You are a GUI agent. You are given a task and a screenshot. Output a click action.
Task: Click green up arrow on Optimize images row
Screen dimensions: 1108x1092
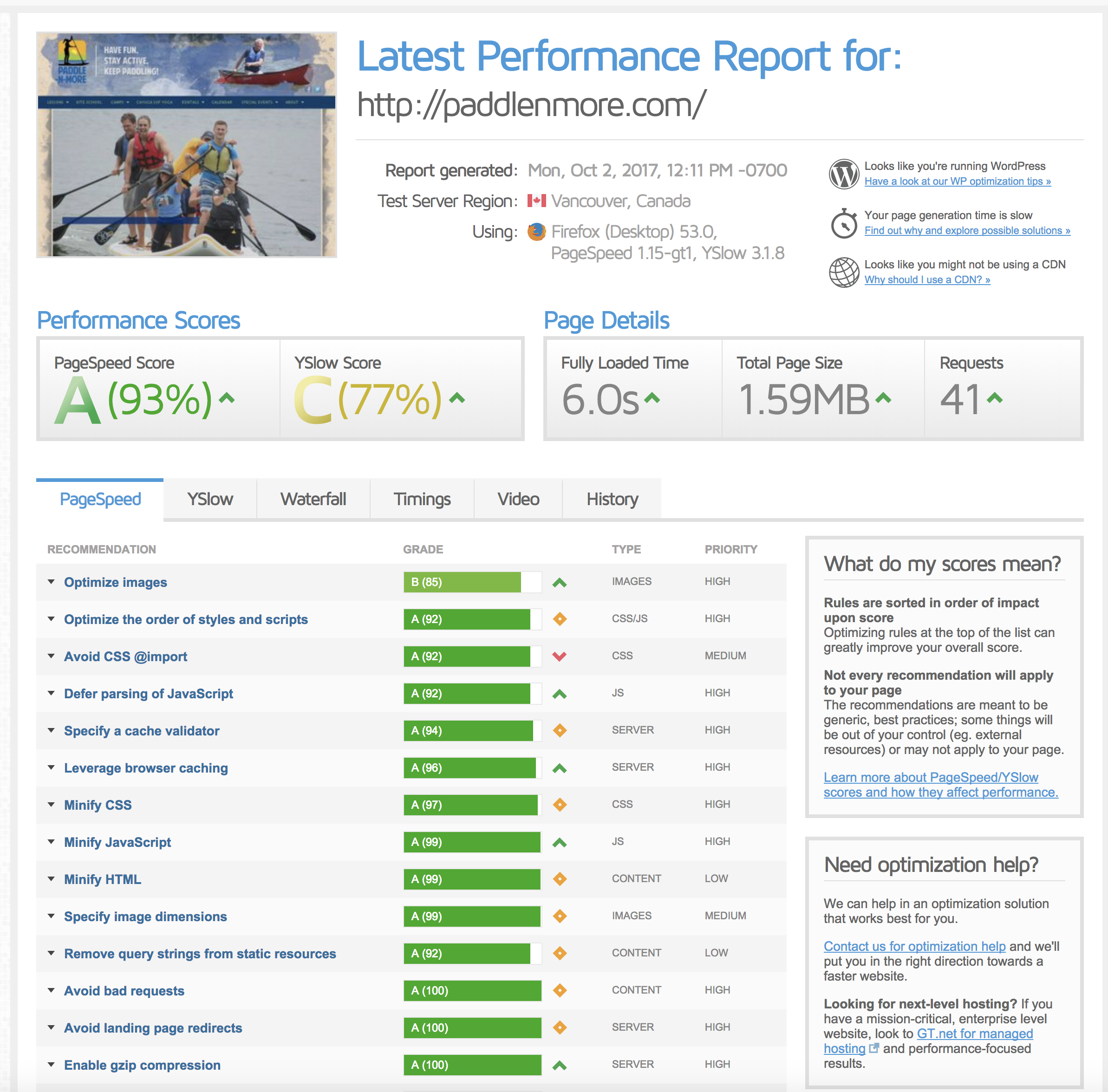coord(559,583)
